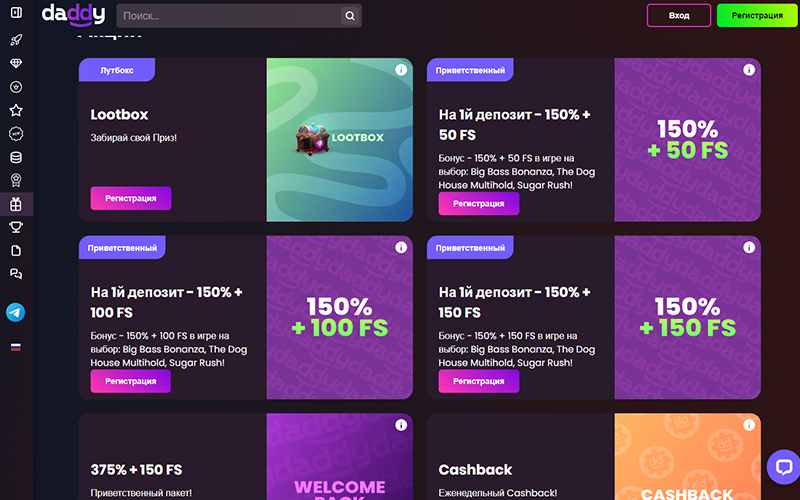
Task: Select Приветственный tag on 150 FS card
Action: click(x=470, y=247)
